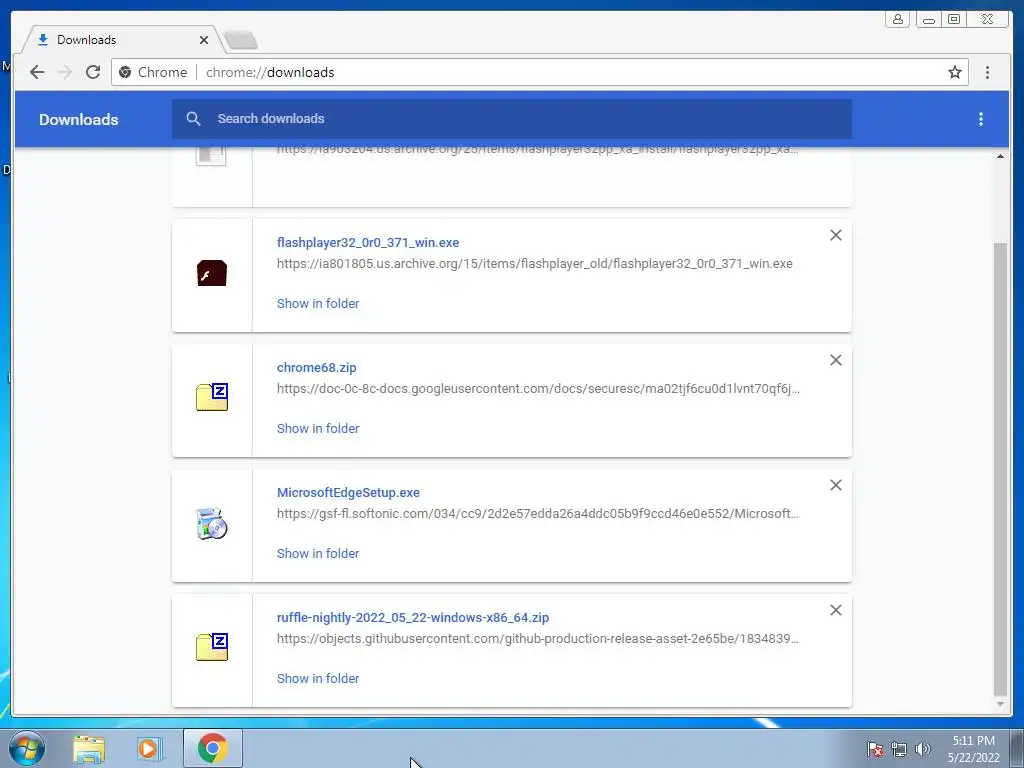
Task: Open a new tab
Action: 241,40
